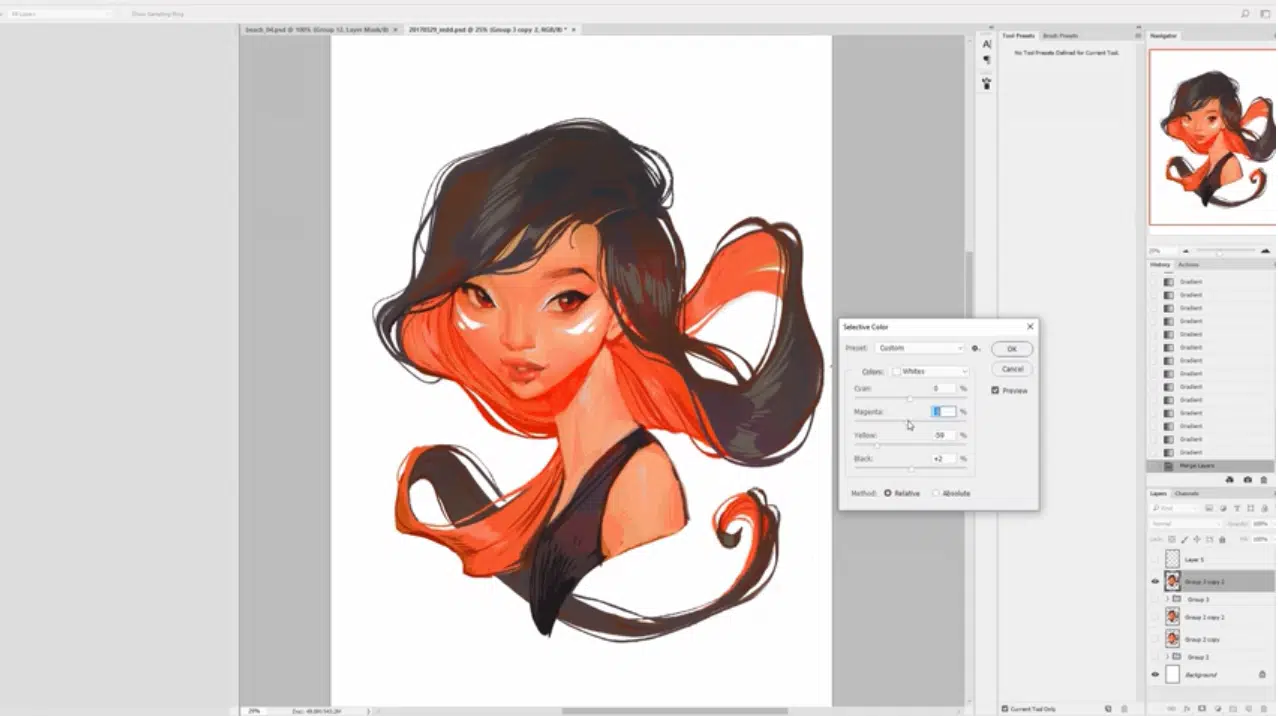Select the Absolute method radio button

point(936,493)
